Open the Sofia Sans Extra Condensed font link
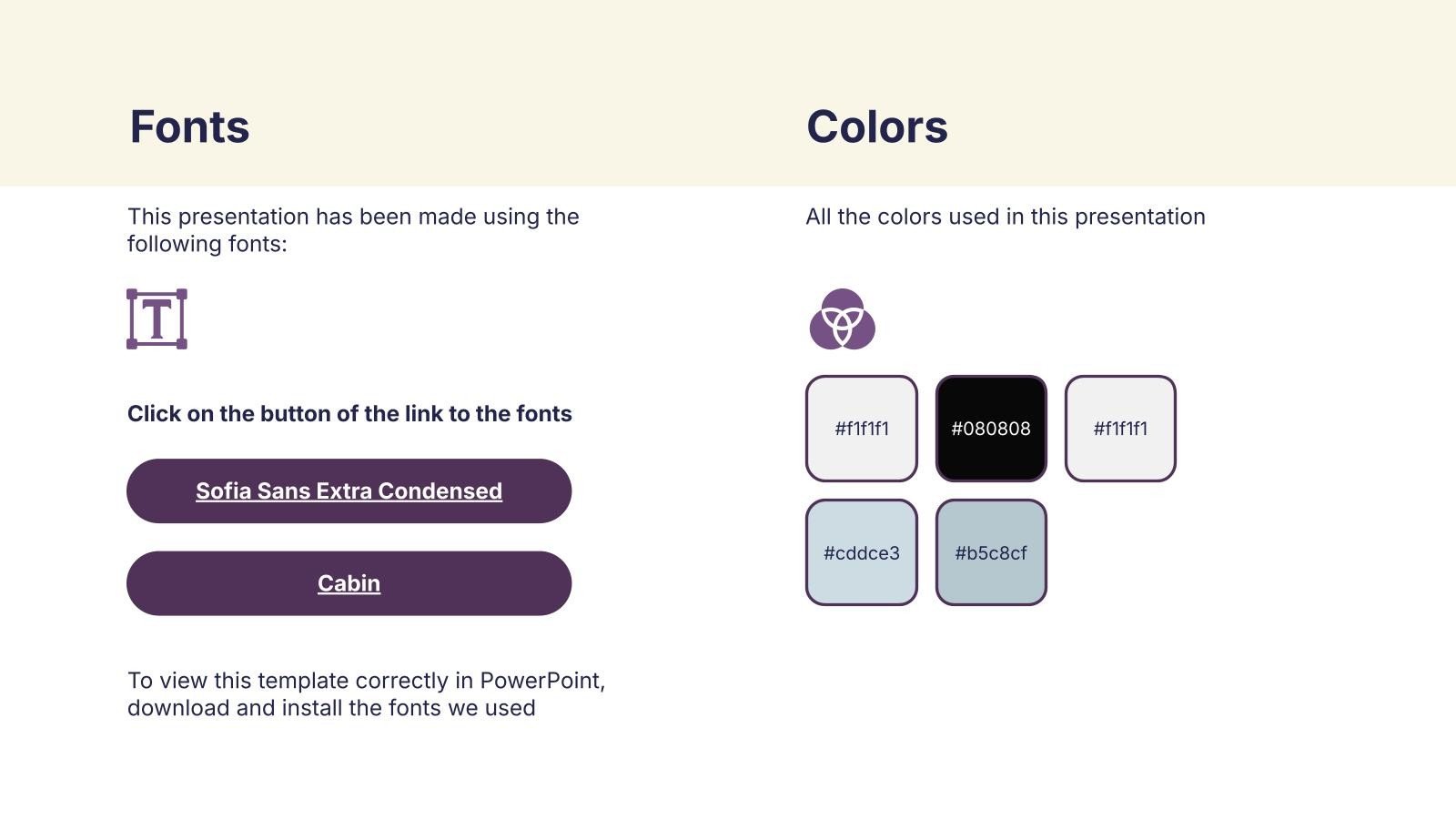 point(349,491)
